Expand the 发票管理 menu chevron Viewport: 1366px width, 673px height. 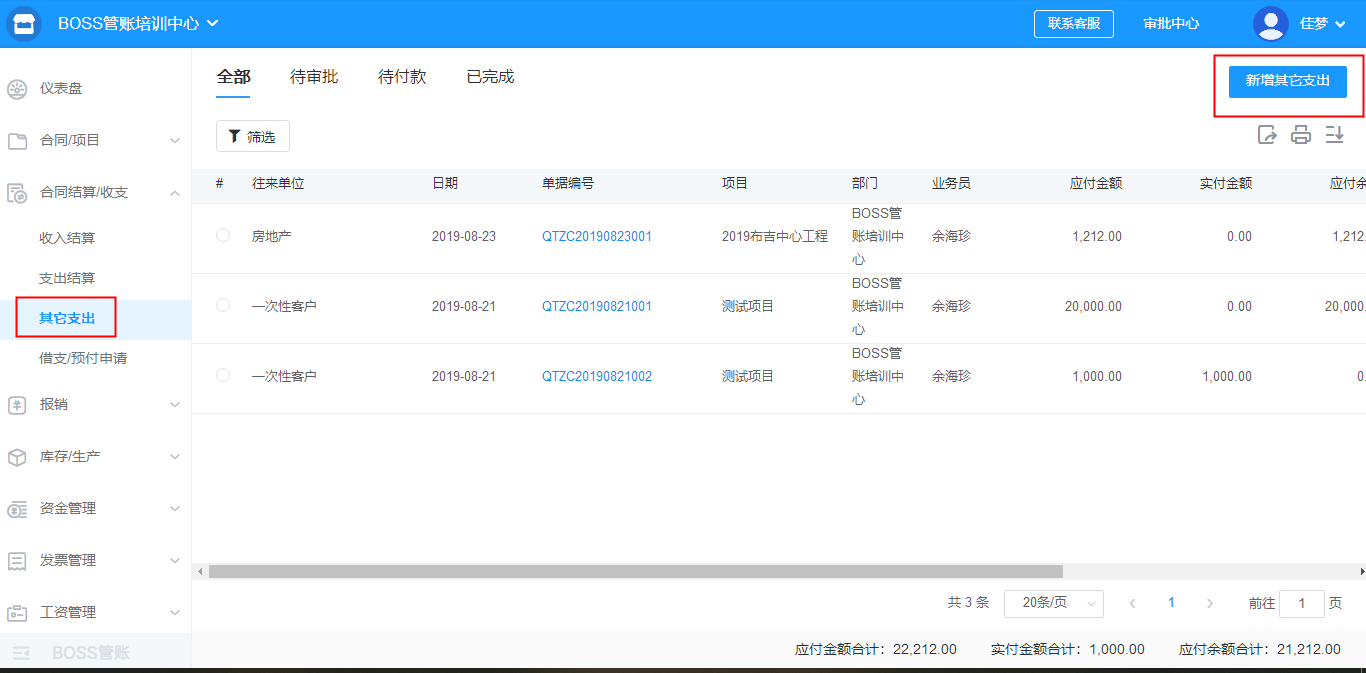tap(175, 561)
